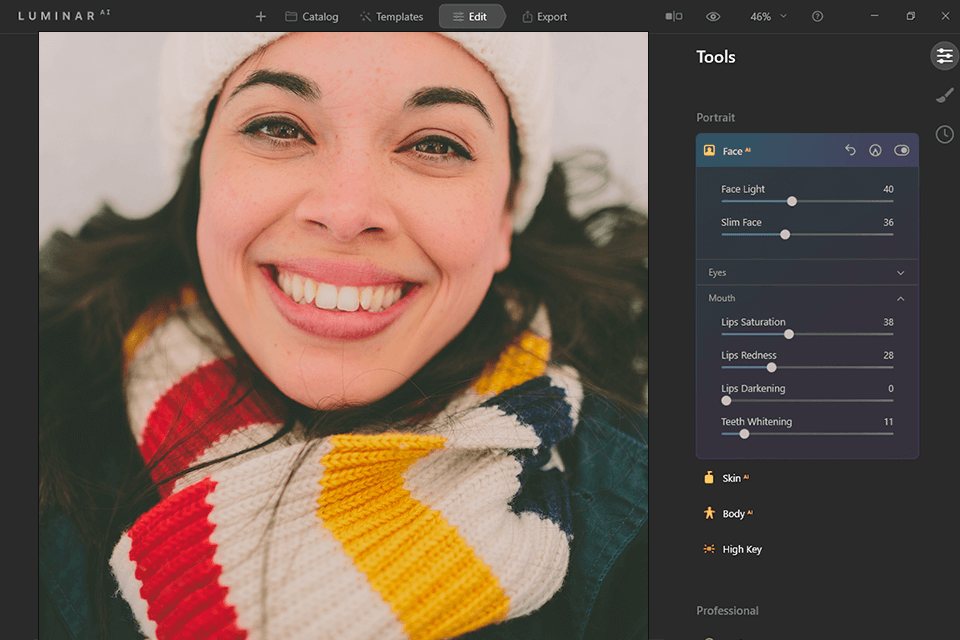960x640 pixels.
Task: Click the portrait photo in canvas
Action: coord(343,336)
